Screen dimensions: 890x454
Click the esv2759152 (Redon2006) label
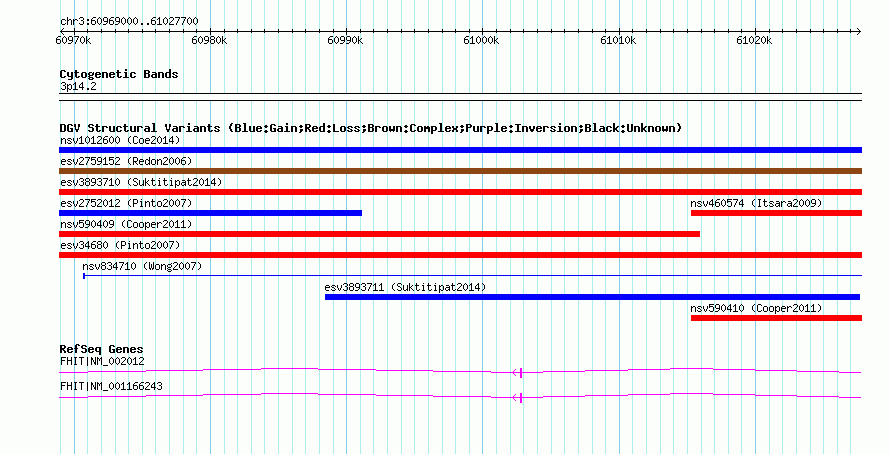click(126, 161)
